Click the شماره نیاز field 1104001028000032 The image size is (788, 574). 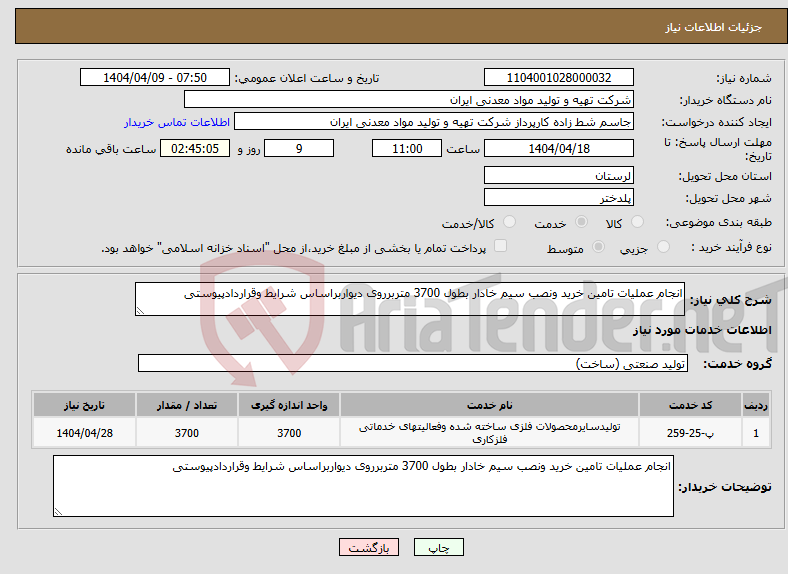pyautogui.click(x=558, y=77)
